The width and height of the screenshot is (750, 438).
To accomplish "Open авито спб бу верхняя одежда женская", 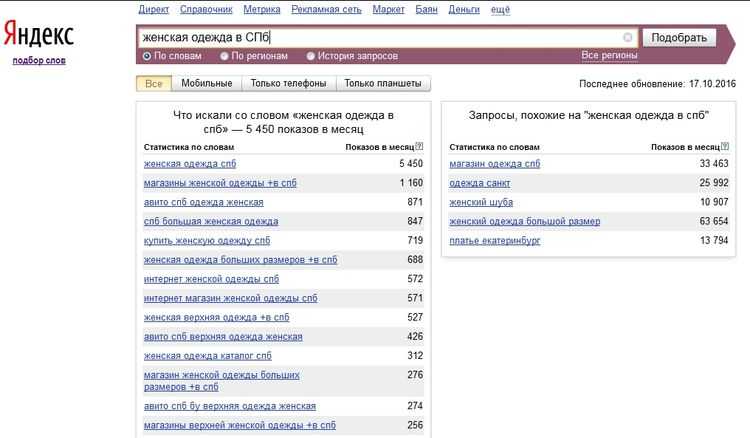I will tap(230, 406).
